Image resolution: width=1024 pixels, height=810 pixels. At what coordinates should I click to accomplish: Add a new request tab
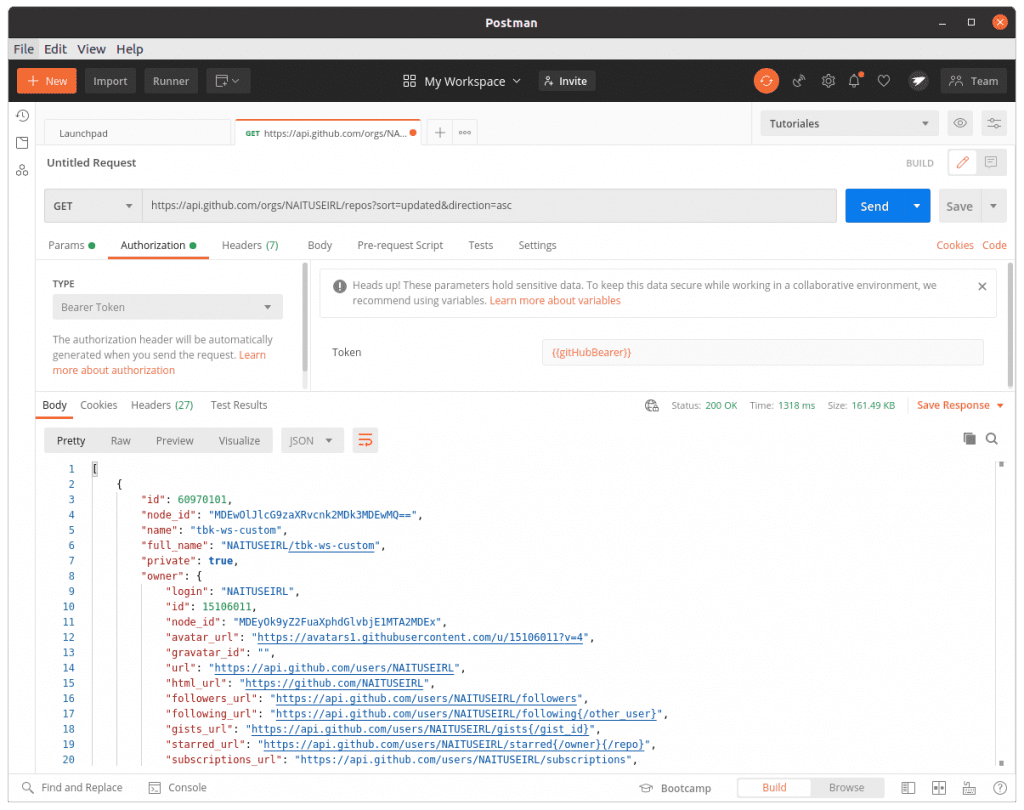(440, 133)
